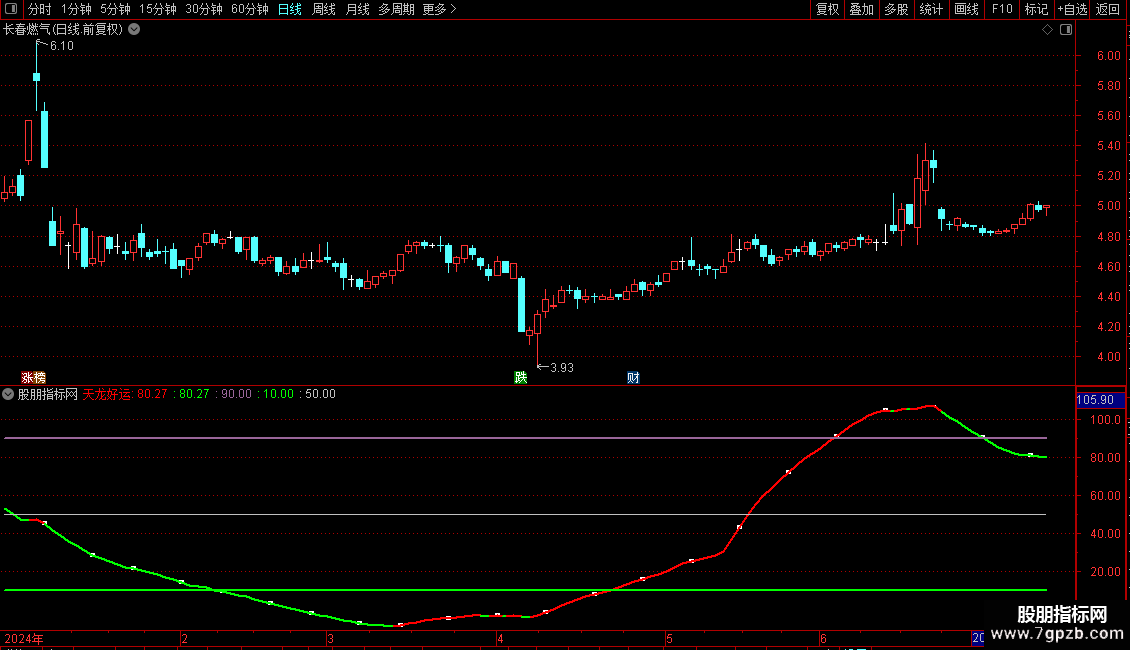
Task: Add stock with +自选 button
Action: pos(1072,9)
